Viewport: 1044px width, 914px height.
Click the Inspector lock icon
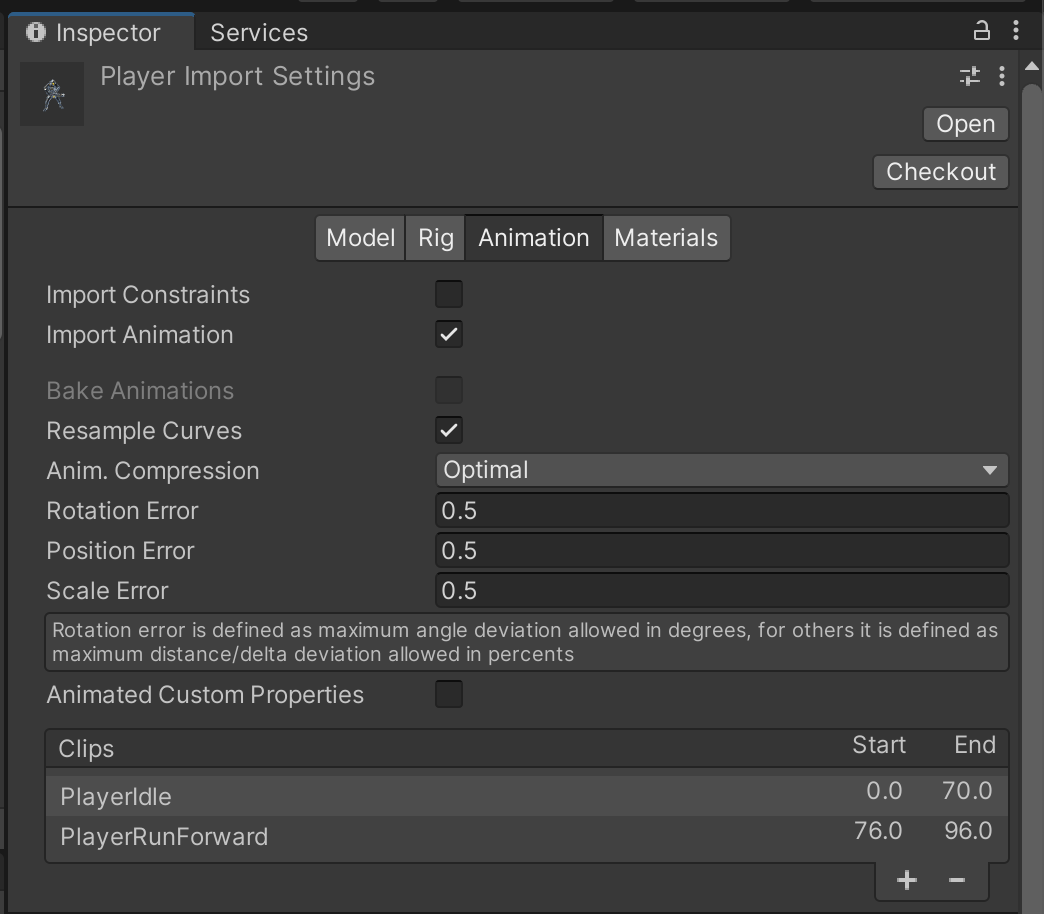pyautogui.click(x=981, y=31)
